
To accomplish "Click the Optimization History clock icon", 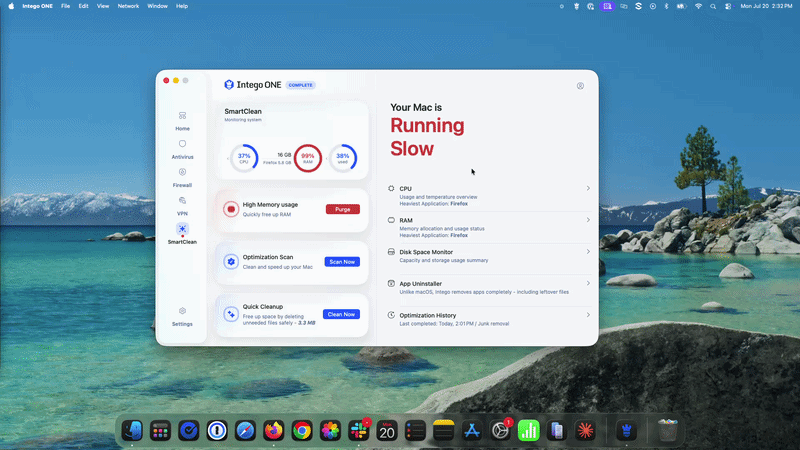I will (x=391, y=315).
